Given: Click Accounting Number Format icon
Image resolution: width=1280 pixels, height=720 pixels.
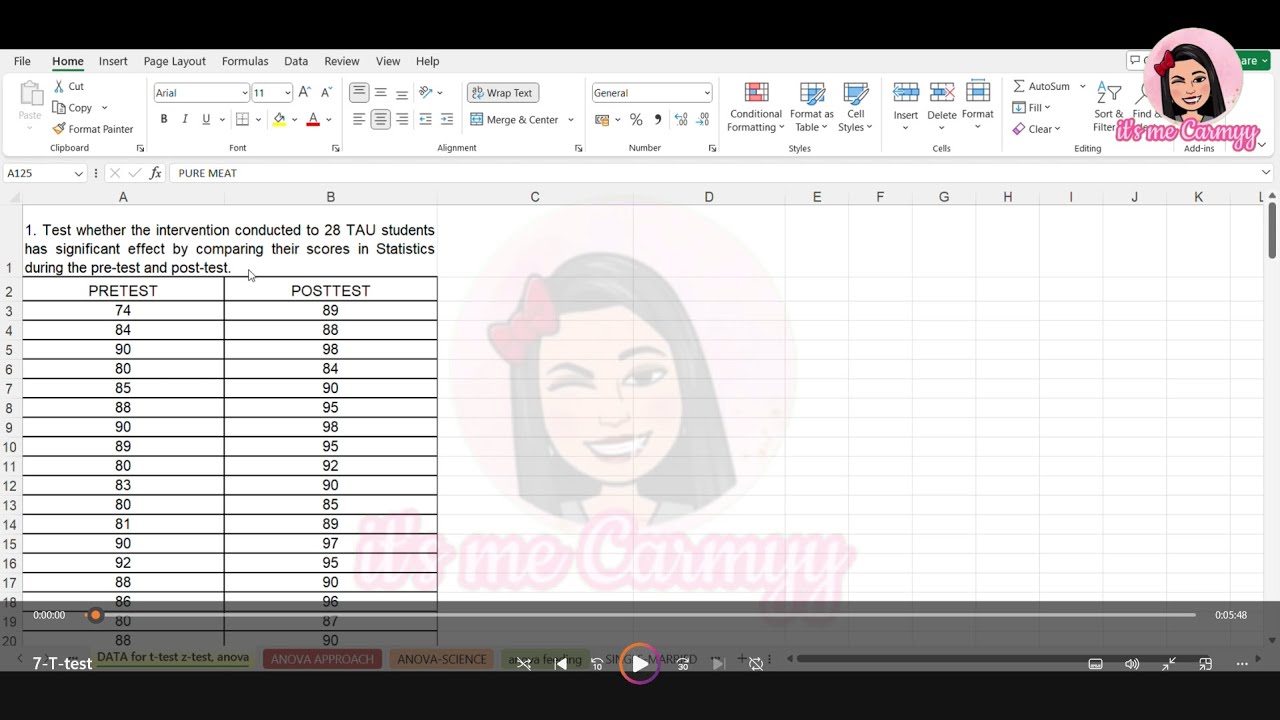Looking at the screenshot, I should click(602, 119).
